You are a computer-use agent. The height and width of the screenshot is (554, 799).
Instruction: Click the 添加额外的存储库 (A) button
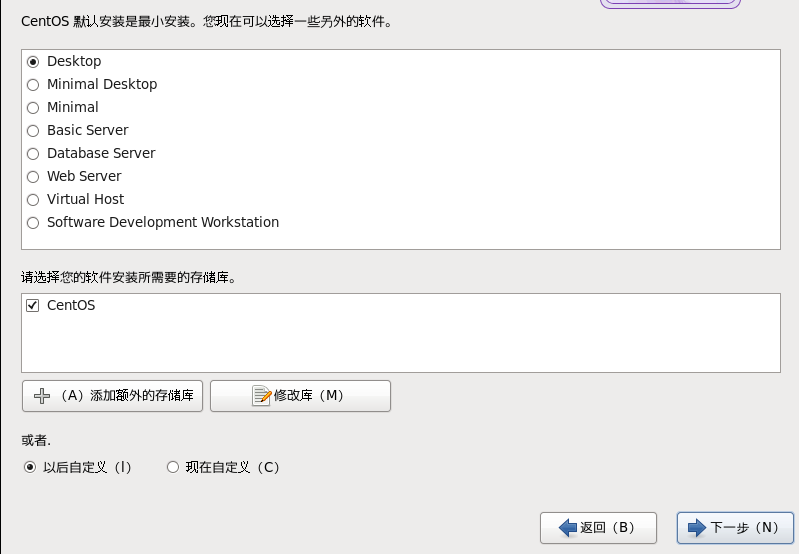[x=112, y=395]
